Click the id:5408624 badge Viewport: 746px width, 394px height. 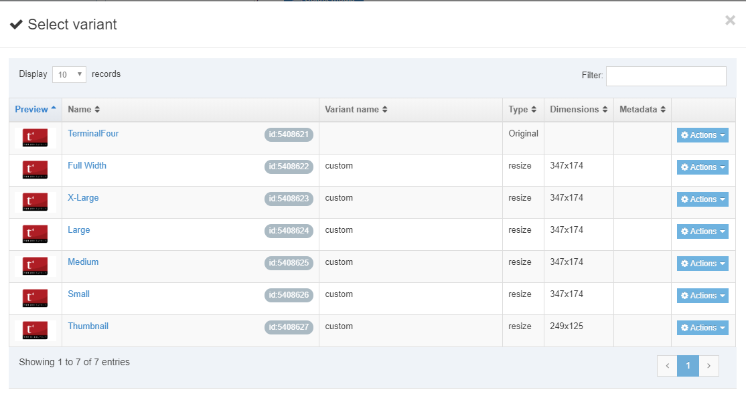(289, 231)
